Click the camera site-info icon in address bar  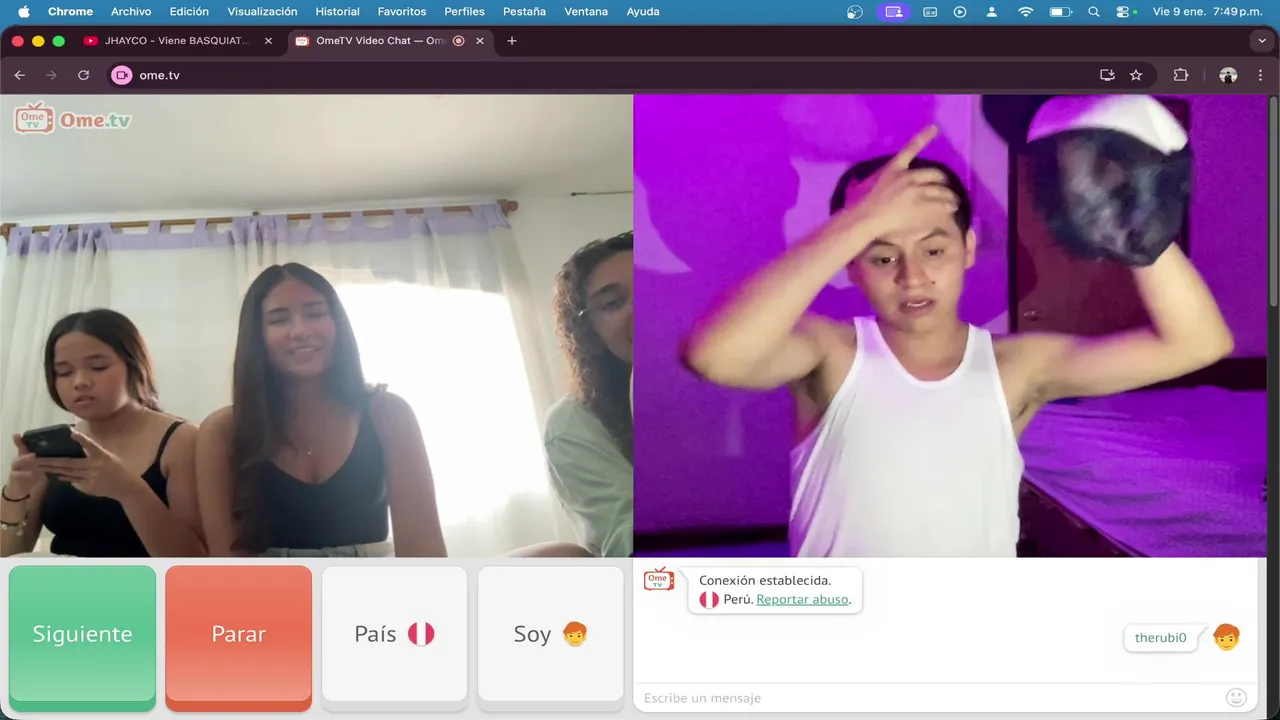[x=122, y=75]
